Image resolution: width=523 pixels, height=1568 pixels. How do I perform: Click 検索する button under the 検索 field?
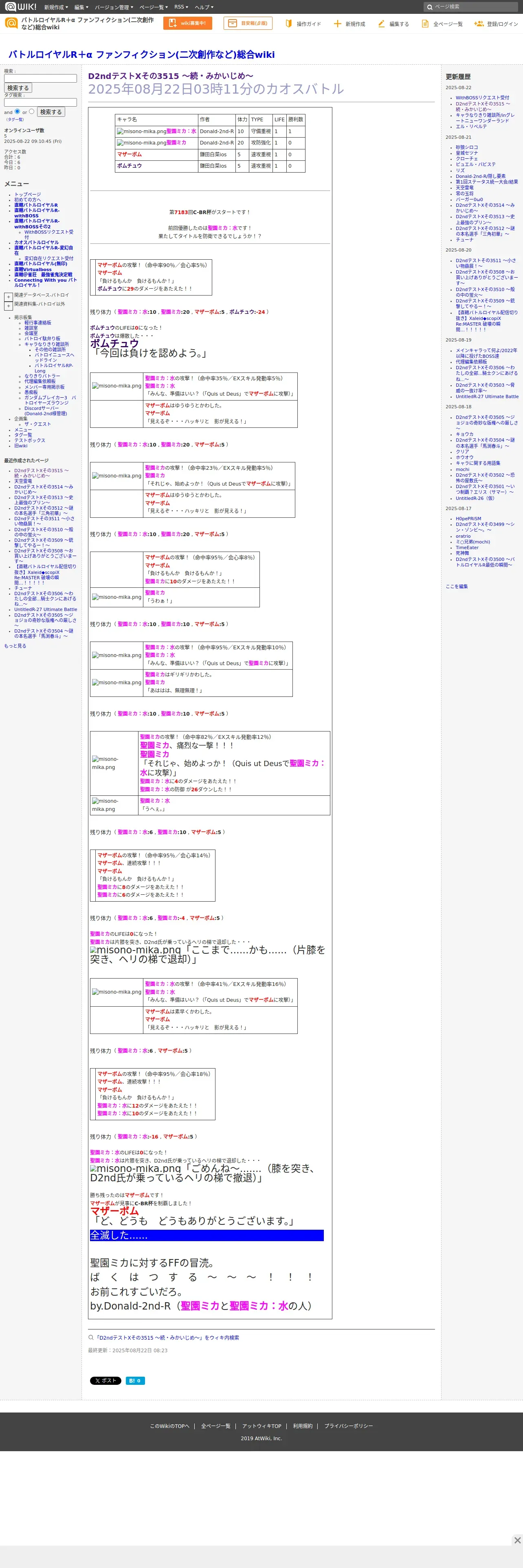coord(18,88)
